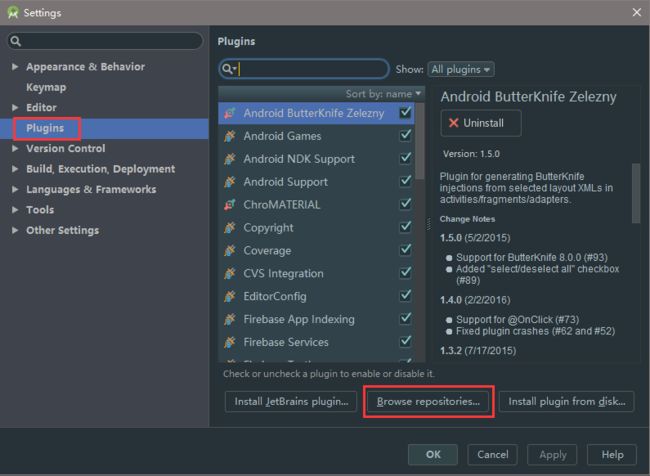This screenshot has width=650, height=476.
Task: Toggle the EditorConfig plugin checkbox
Action: (405, 295)
